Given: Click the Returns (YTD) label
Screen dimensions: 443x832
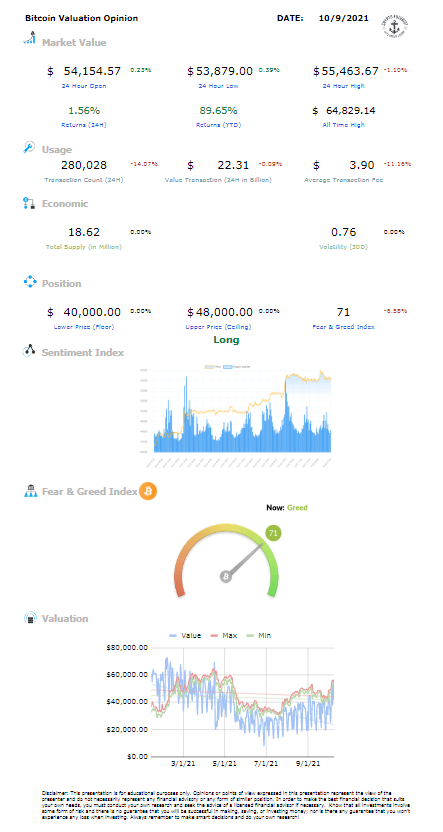Looking at the screenshot, I should 218,125.
